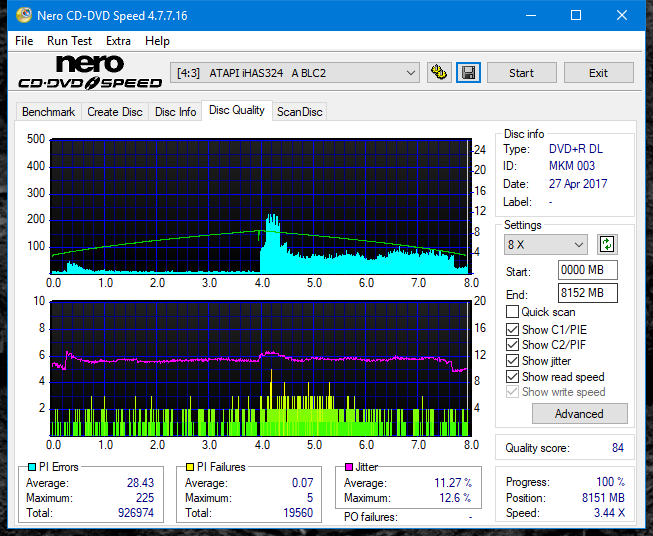Click the magenta Jitter color swatch
Screen dimensions: 653x536
tap(349, 467)
